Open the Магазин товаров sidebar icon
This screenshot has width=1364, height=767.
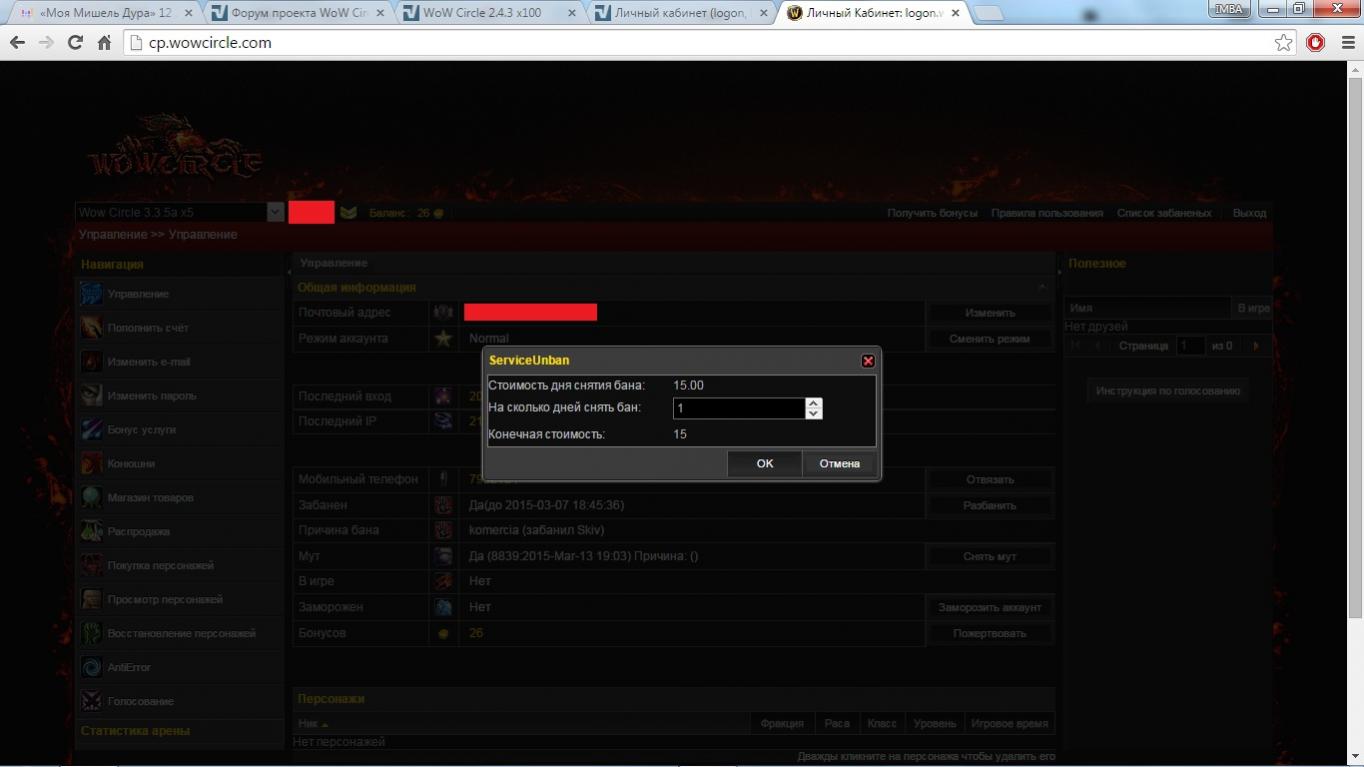coord(91,498)
